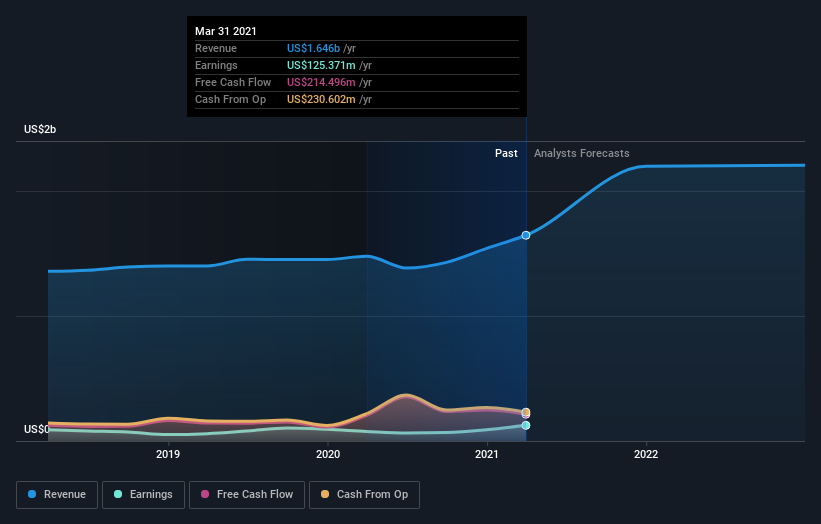Click the US$1.646b revenue value
The image size is (821, 524).
[314, 48]
